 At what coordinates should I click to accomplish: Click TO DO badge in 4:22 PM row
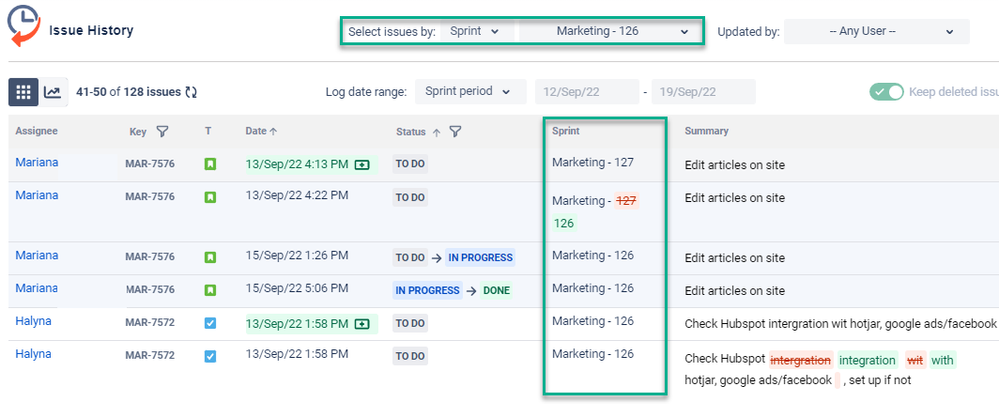tap(410, 198)
